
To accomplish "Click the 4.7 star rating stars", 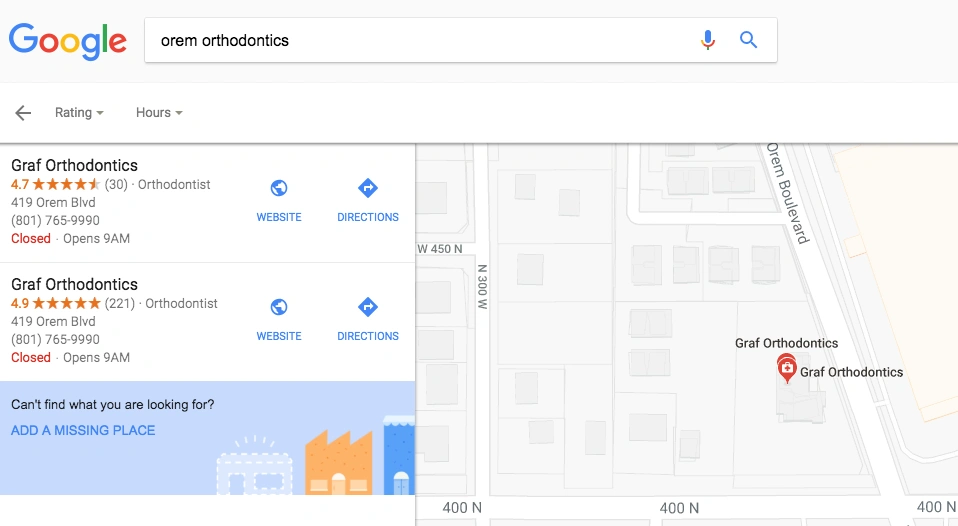I will 67,184.
